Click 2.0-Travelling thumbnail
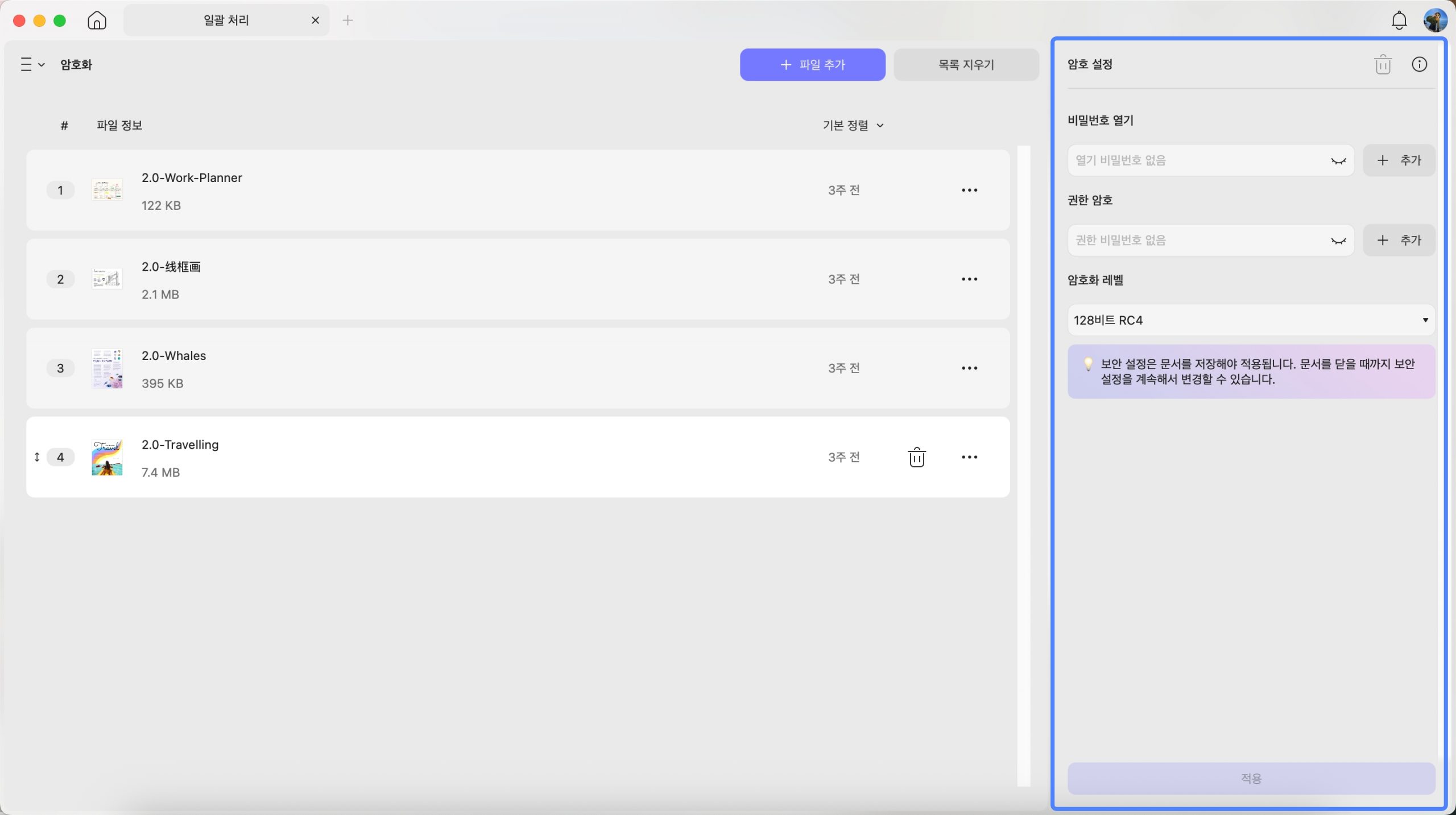 107,457
